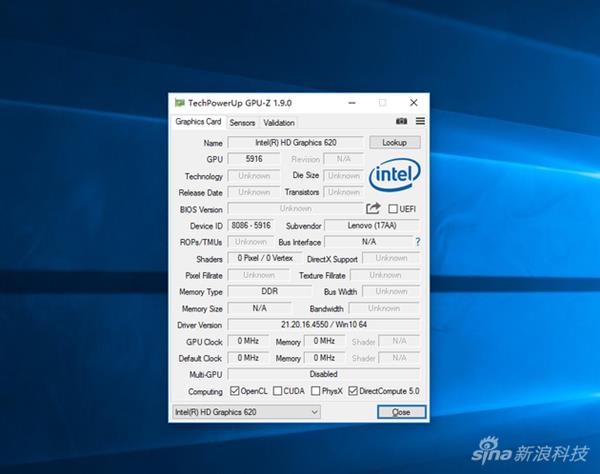Open the GPU-Z hamburger menu icon
This screenshot has height=474, width=600.
pos(420,121)
